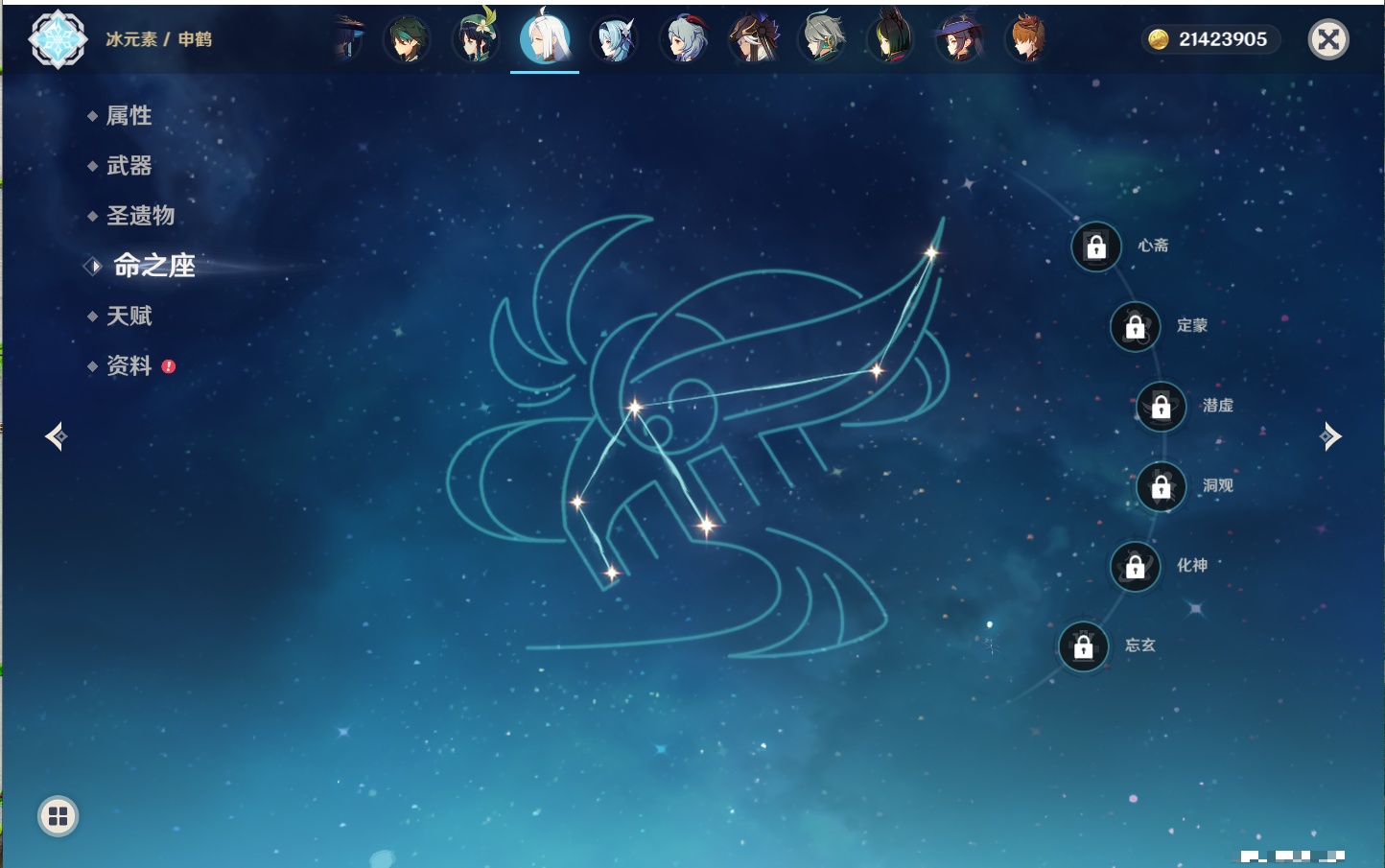The height and width of the screenshot is (868, 1385).
Task: Open the four-square grid menu button
Action: (58, 816)
